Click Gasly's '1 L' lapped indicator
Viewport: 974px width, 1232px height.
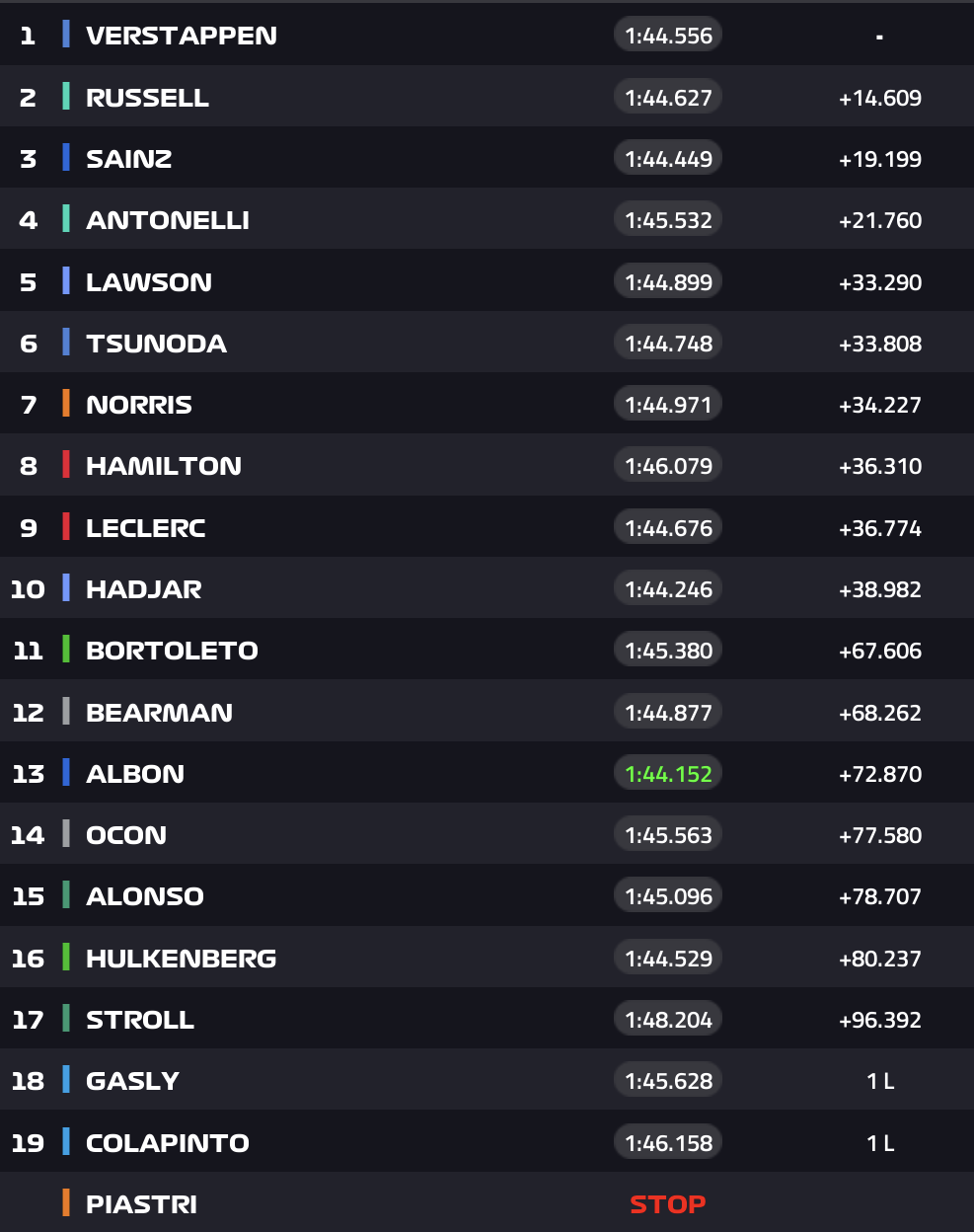tap(879, 1081)
